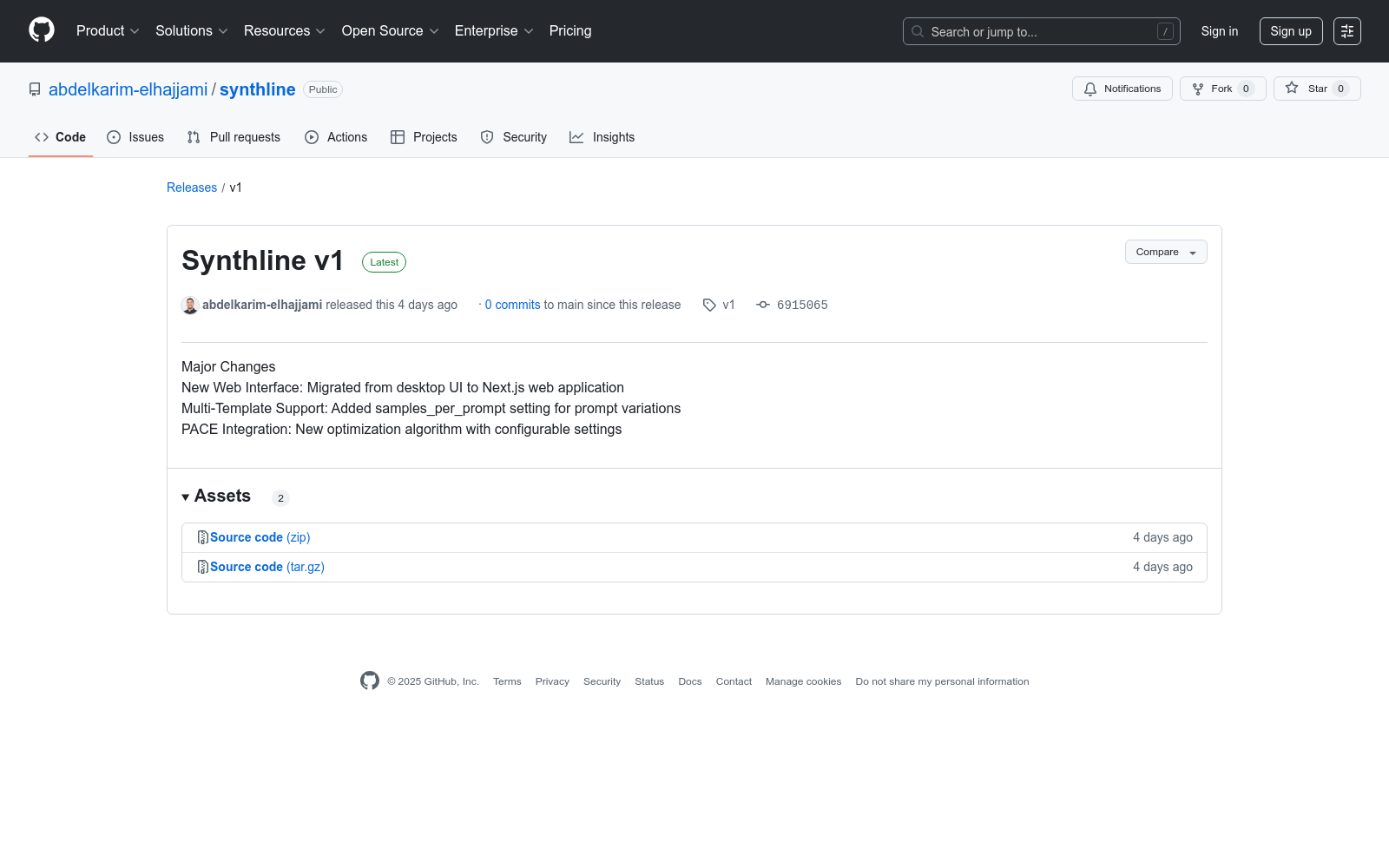This screenshot has width=1389, height=868.
Task: Open the v1 tag link
Action: point(719,305)
